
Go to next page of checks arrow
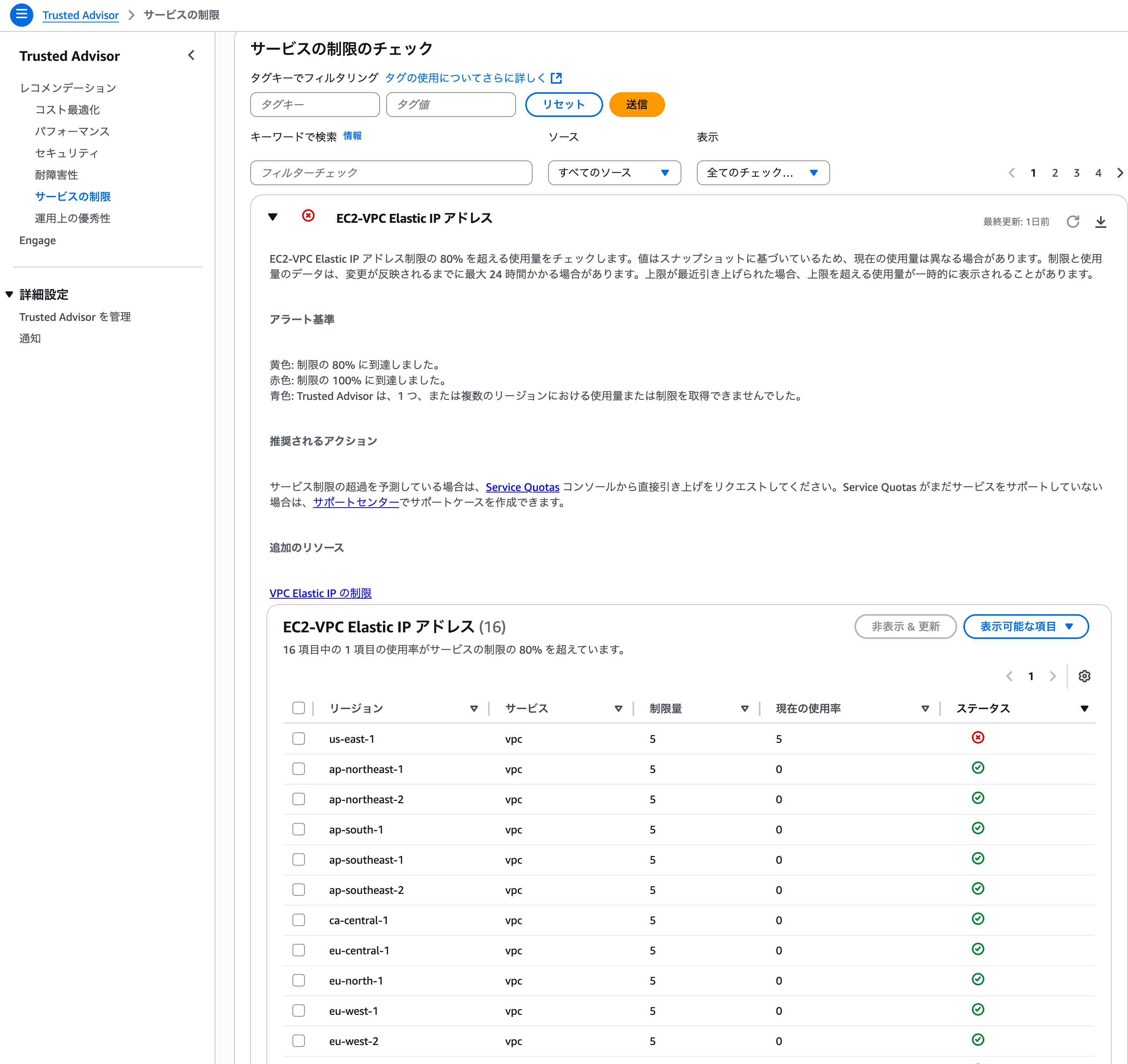pos(1119,173)
